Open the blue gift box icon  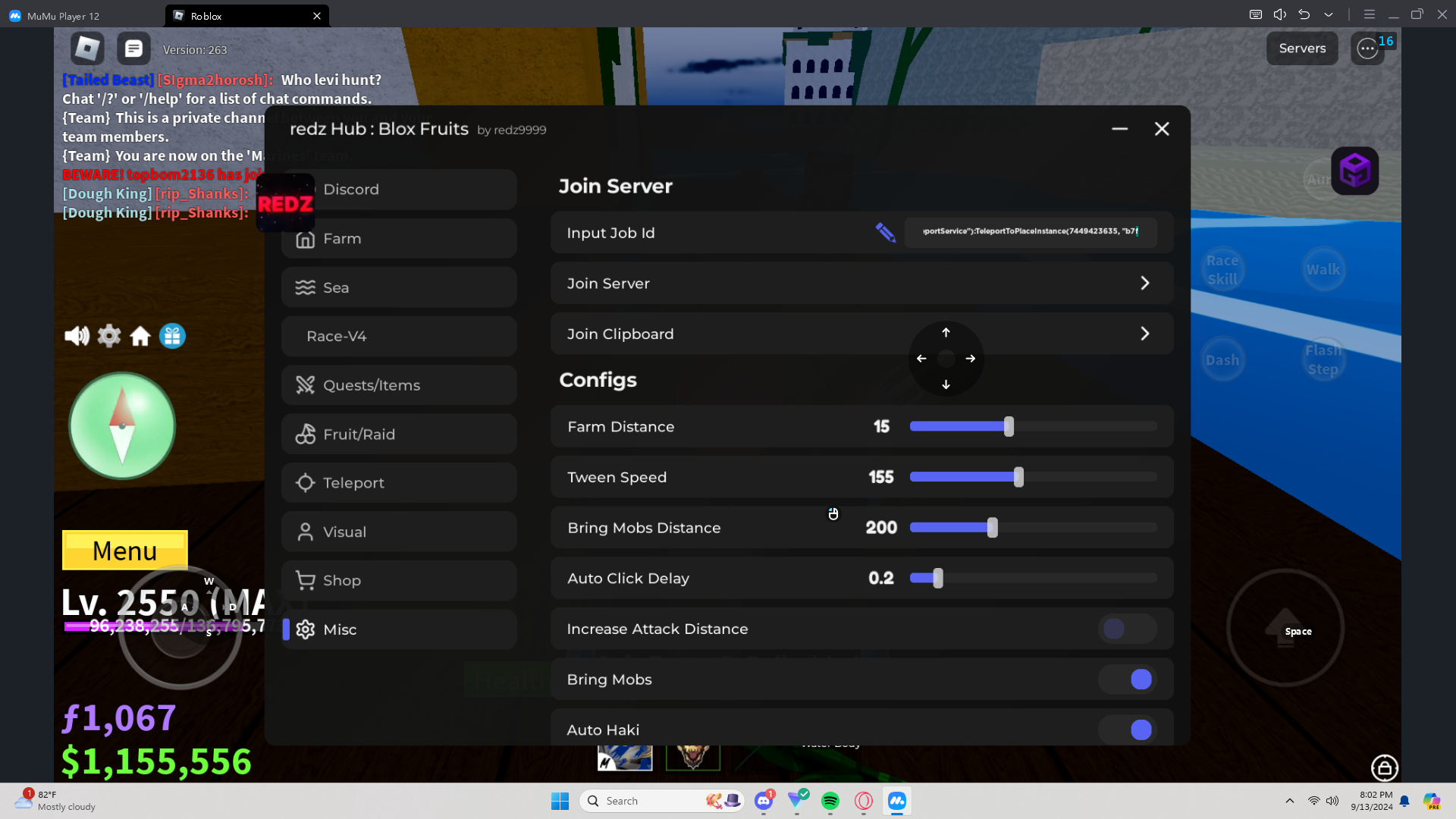pos(172,336)
